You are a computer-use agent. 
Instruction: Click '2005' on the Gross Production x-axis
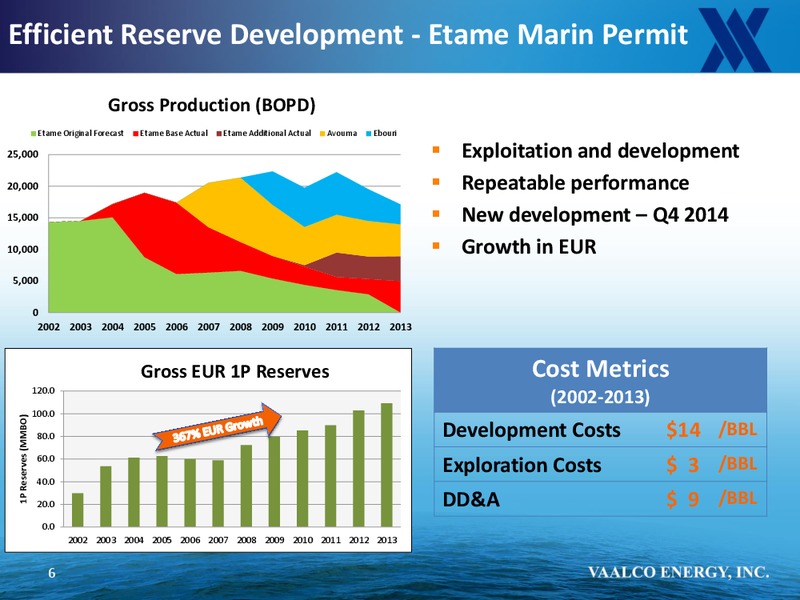tap(144, 327)
